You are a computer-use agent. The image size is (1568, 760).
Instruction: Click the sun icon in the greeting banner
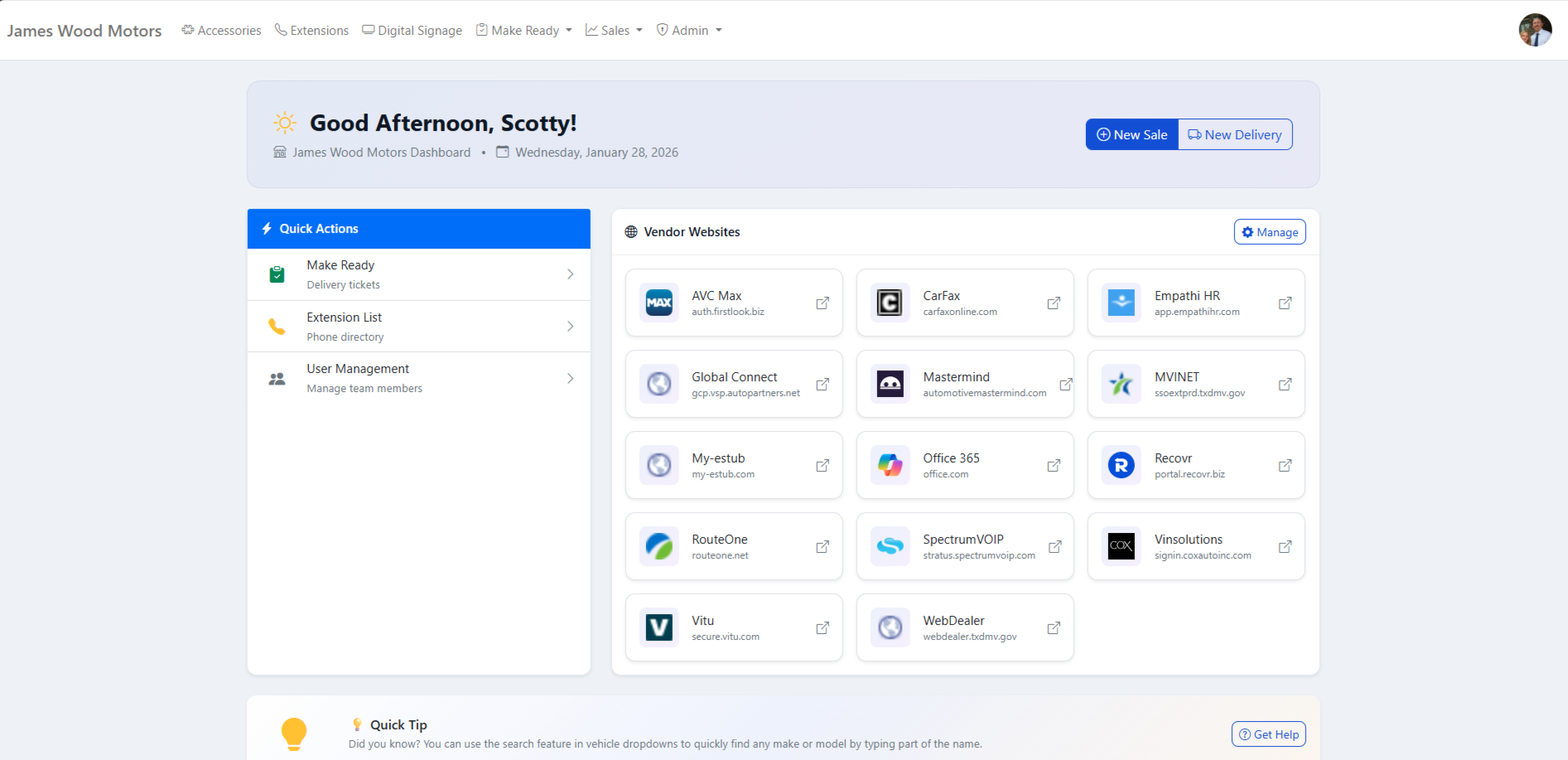pyautogui.click(x=284, y=122)
